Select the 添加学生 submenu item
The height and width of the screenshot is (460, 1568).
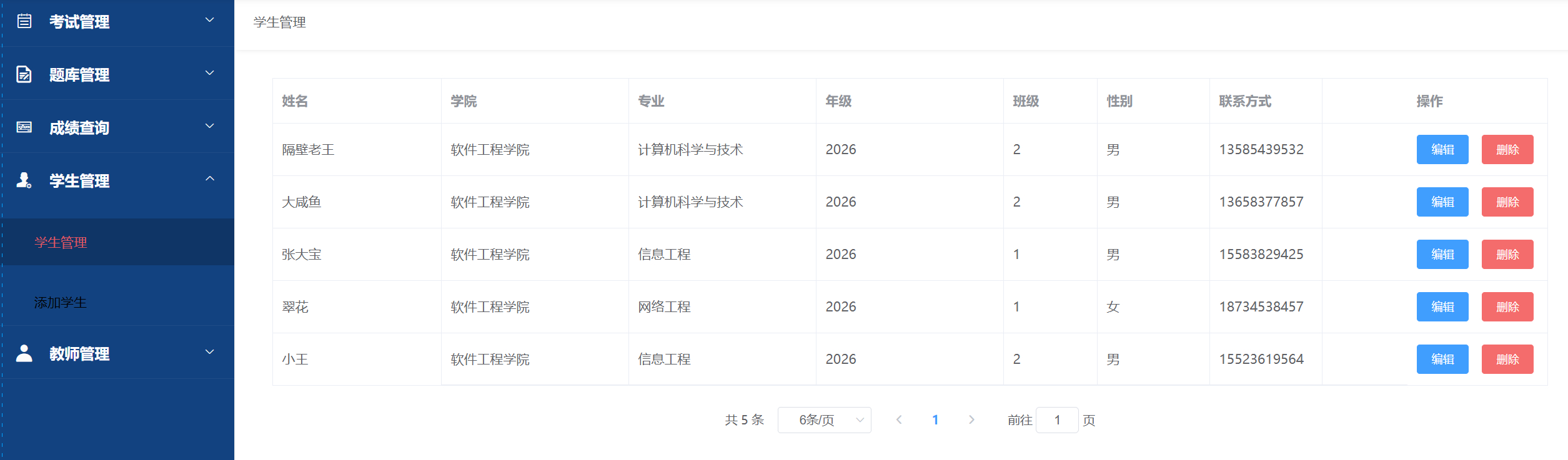(61, 303)
